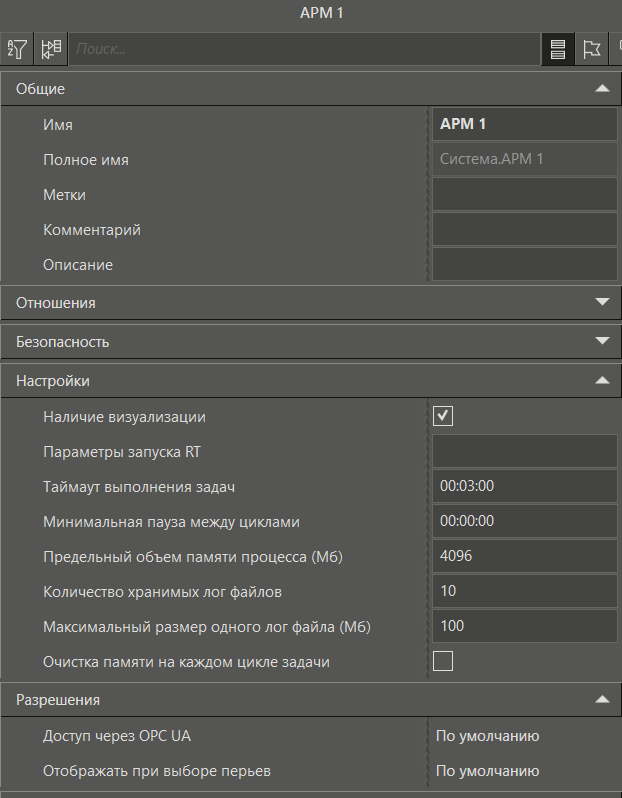The height and width of the screenshot is (798, 622).
Task: Enable Очистка памяти на каждом цикле задачи checkbox
Action: pyautogui.click(x=442, y=661)
